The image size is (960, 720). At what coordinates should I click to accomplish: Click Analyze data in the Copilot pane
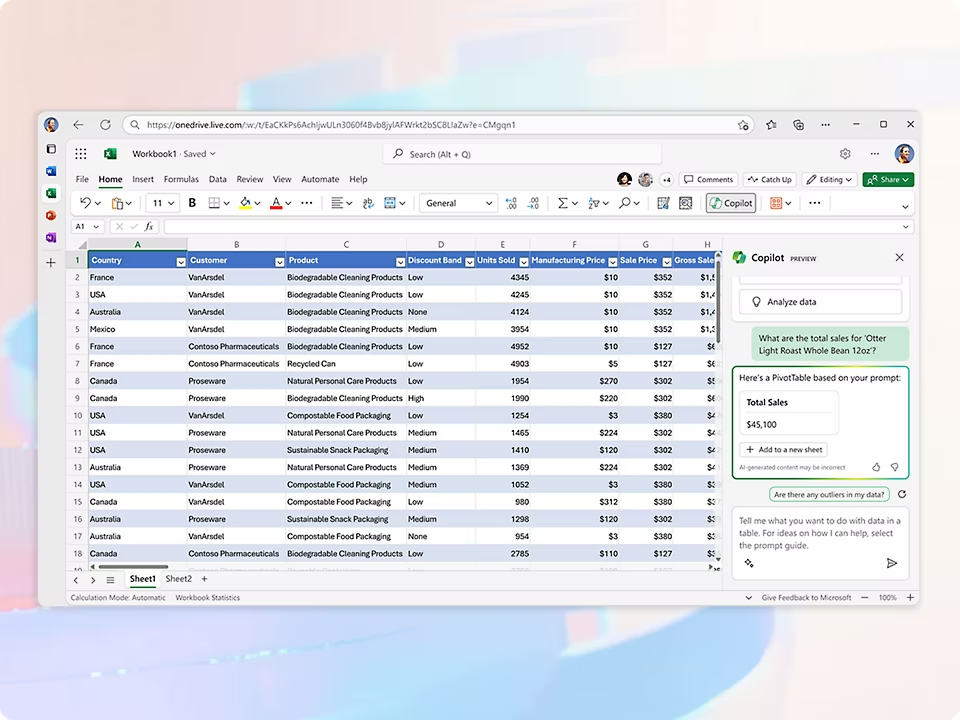coord(820,302)
